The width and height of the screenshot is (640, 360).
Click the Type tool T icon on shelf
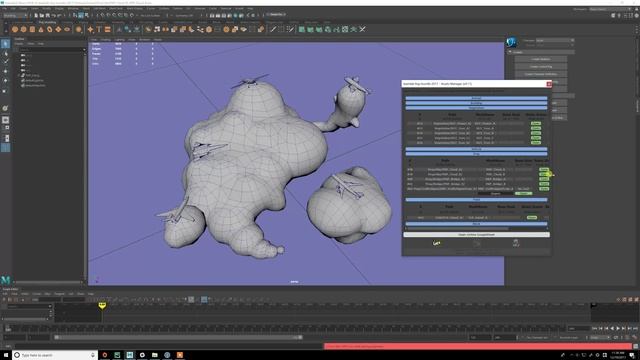(99, 29)
